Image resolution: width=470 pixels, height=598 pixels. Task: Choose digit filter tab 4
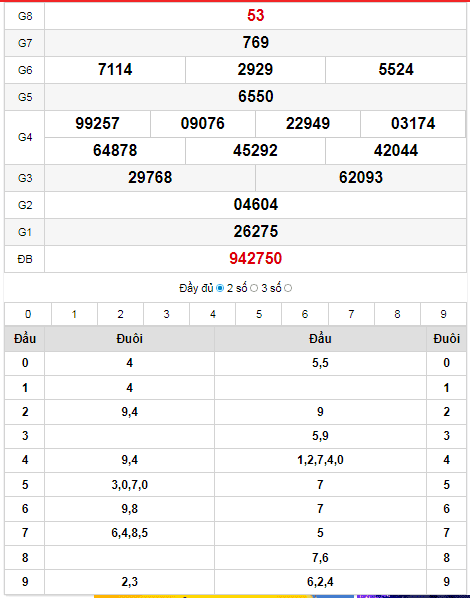tap(213, 314)
